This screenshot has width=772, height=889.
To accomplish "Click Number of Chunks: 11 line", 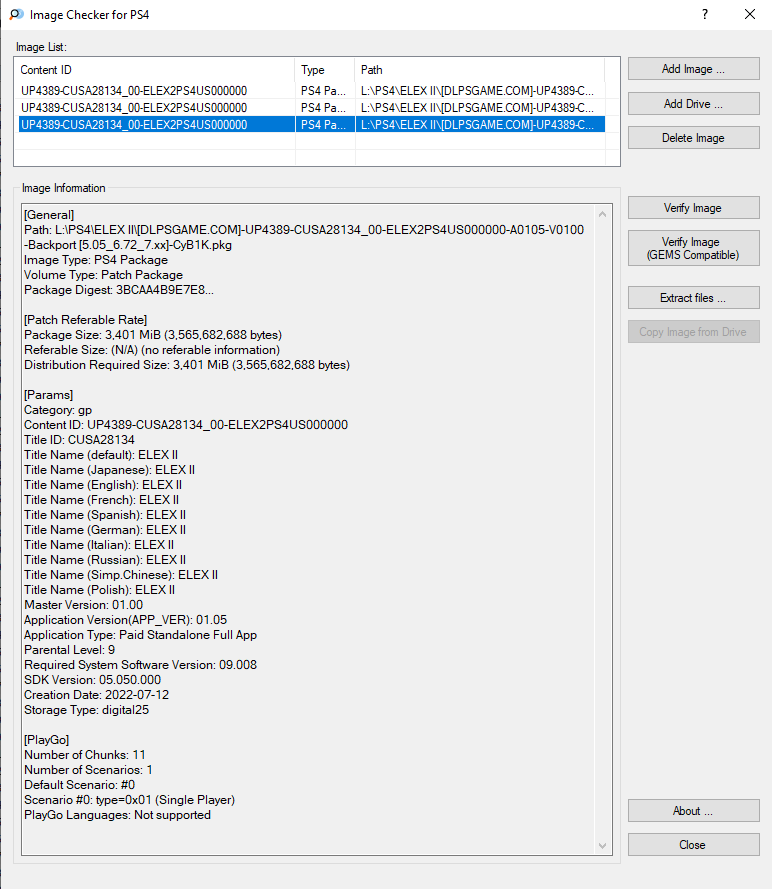I will tap(84, 755).
